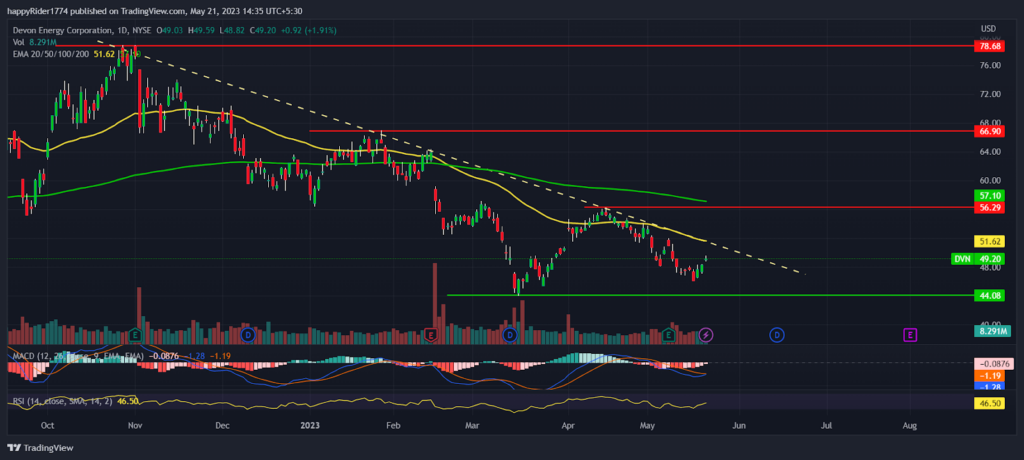The height and width of the screenshot is (460, 1024).
Task: Click the Oct label on time axis
Action: click(47, 425)
